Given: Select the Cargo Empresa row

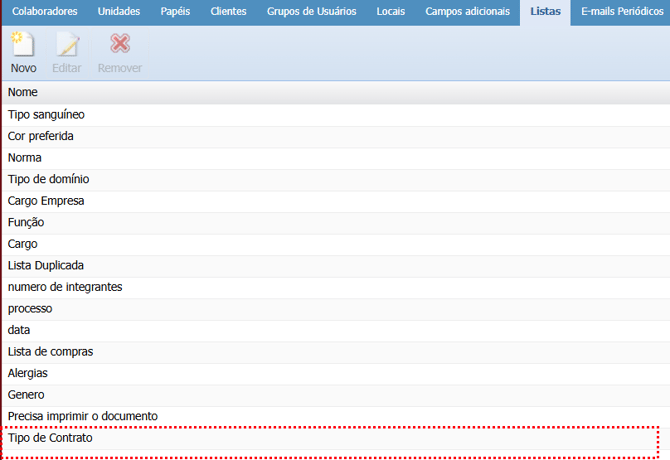Looking at the screenshot, I should coord(46,201).
